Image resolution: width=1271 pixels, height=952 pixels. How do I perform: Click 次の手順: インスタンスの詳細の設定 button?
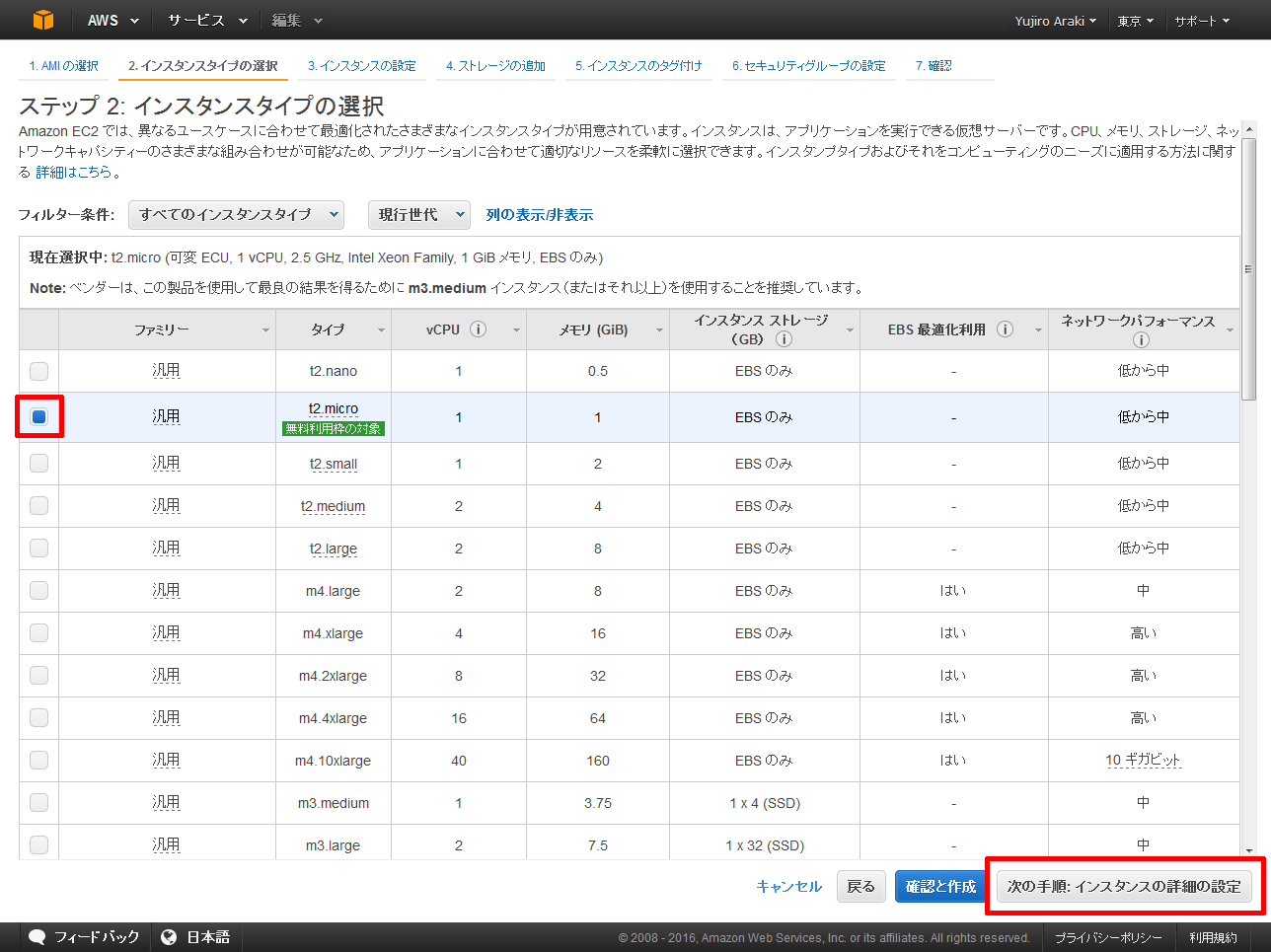coord(1124,887)
